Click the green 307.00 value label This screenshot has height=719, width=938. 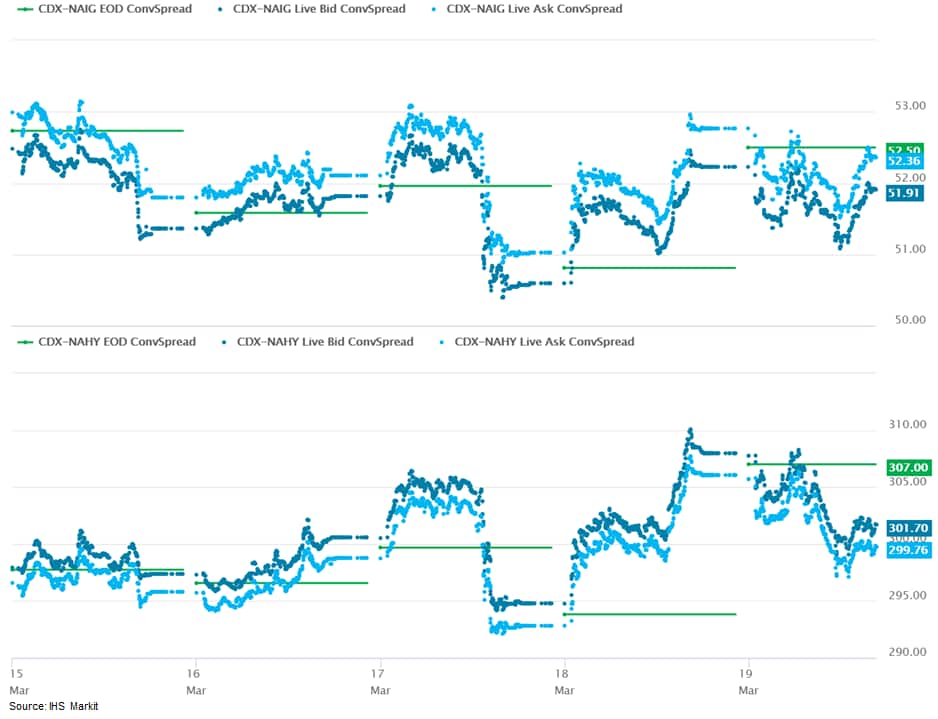pos(909,467)
